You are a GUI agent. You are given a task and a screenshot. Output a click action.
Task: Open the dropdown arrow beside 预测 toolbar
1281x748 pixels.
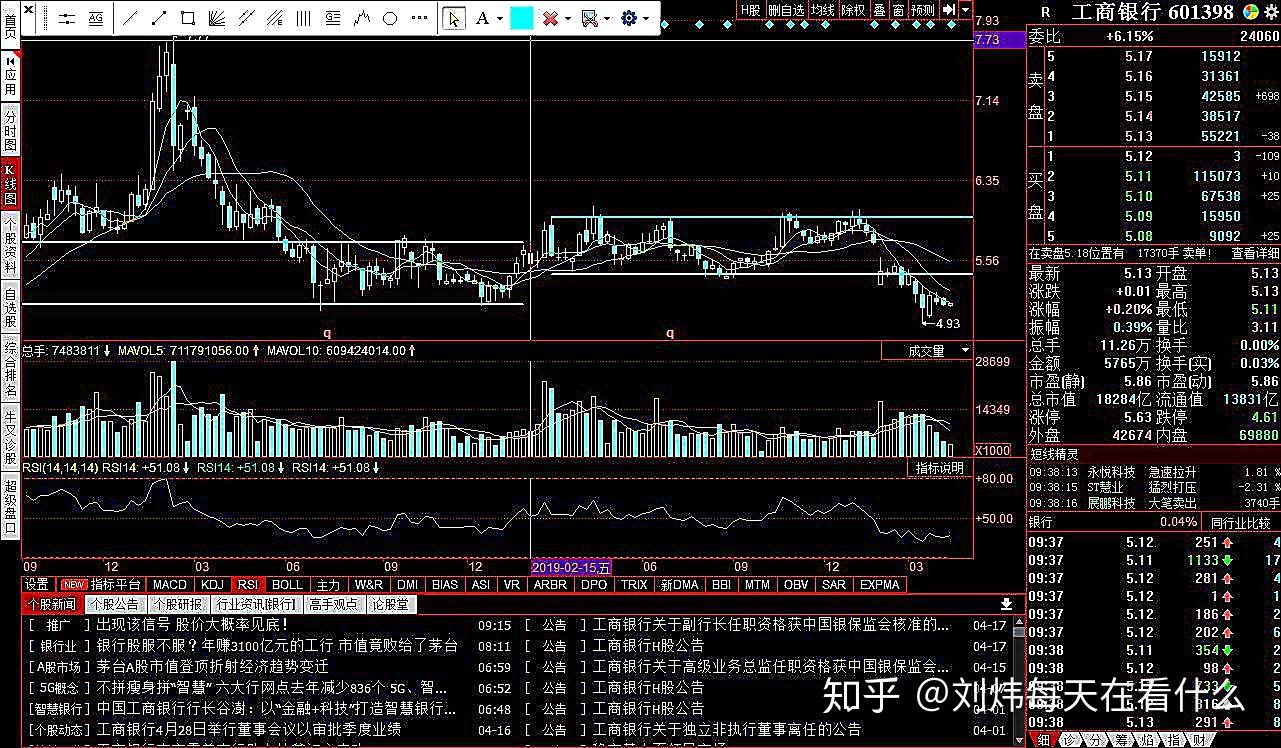click(x=966, y=10)
